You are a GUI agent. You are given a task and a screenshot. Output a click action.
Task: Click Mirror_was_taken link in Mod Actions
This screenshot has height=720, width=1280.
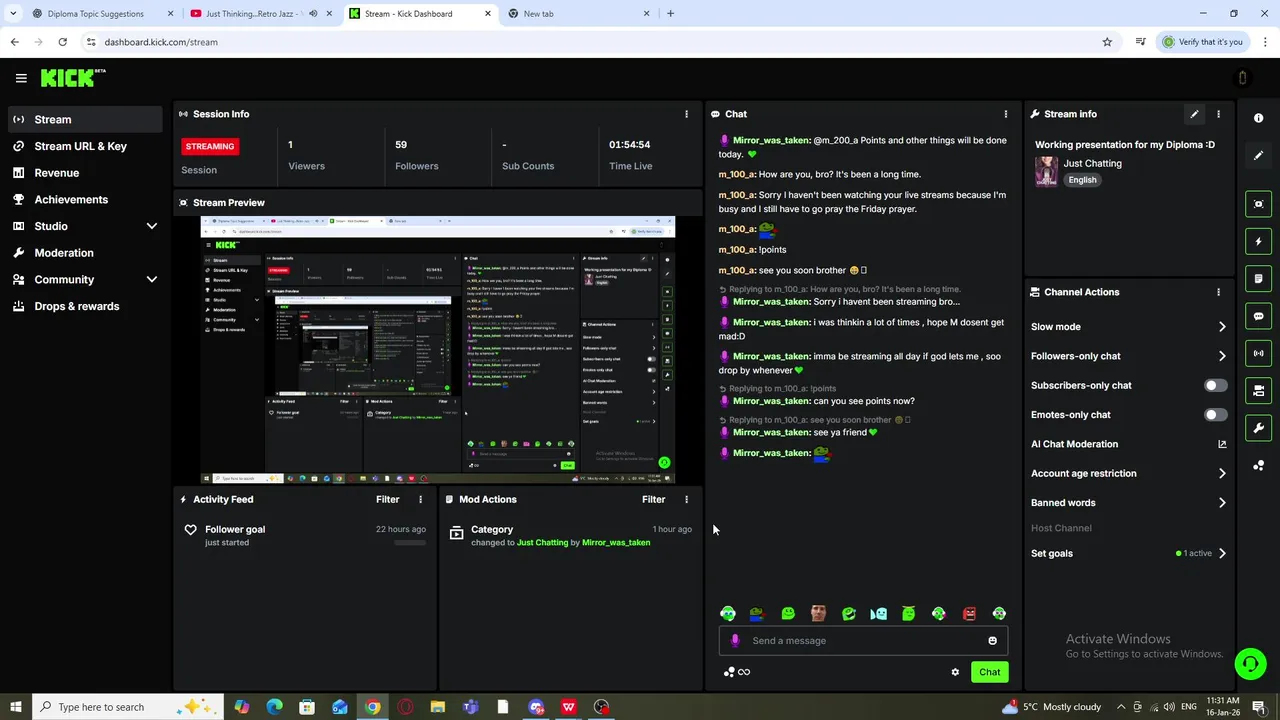coord(616,543)
